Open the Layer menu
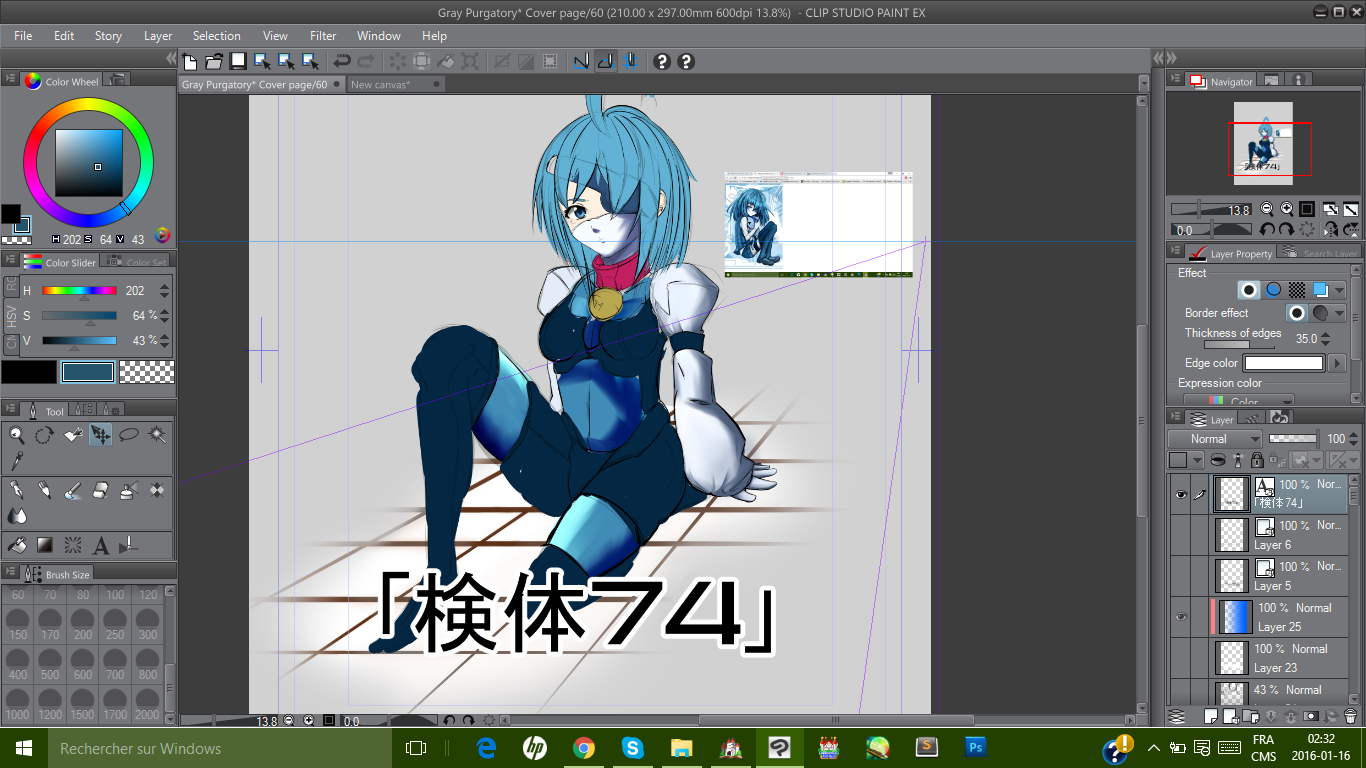 158,35
